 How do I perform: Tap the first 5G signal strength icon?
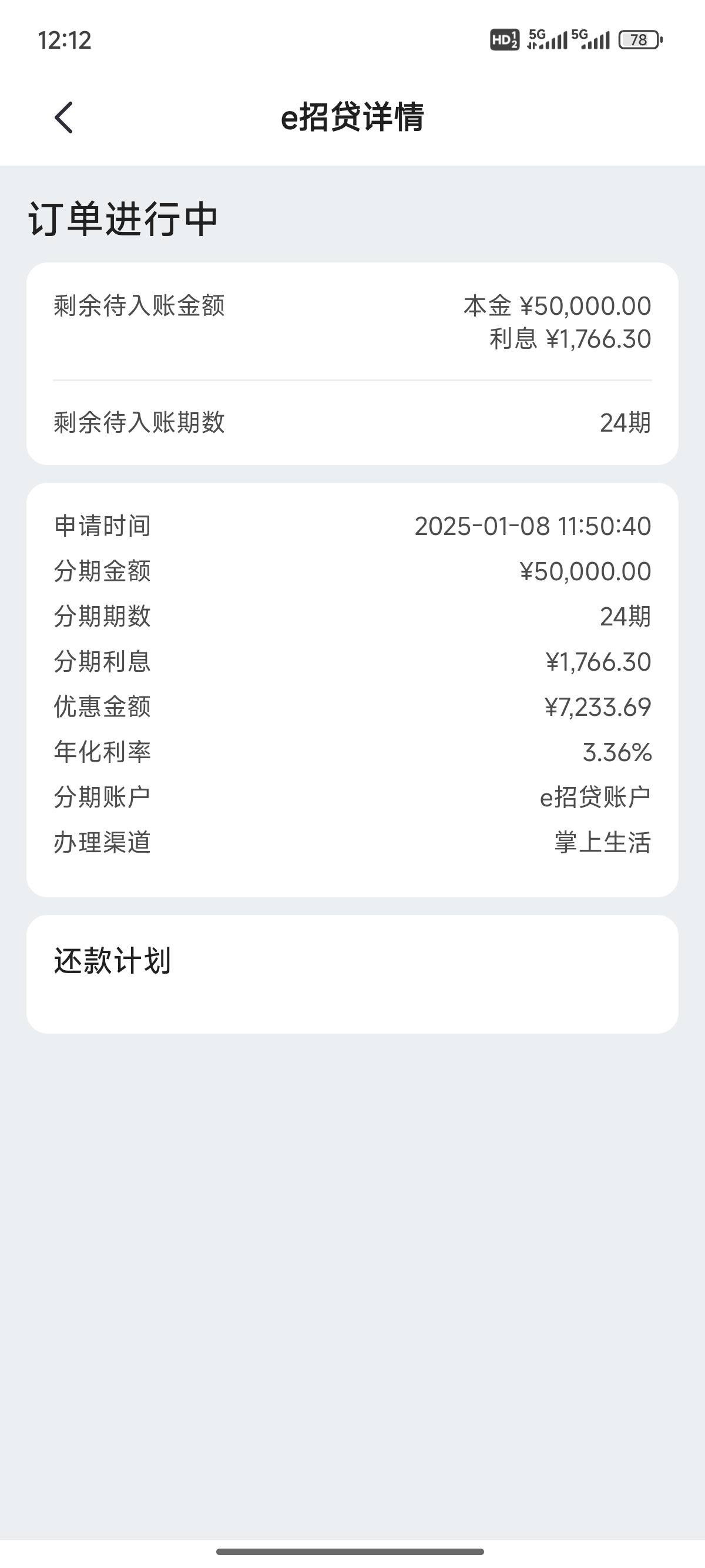[x=548, y=39]
